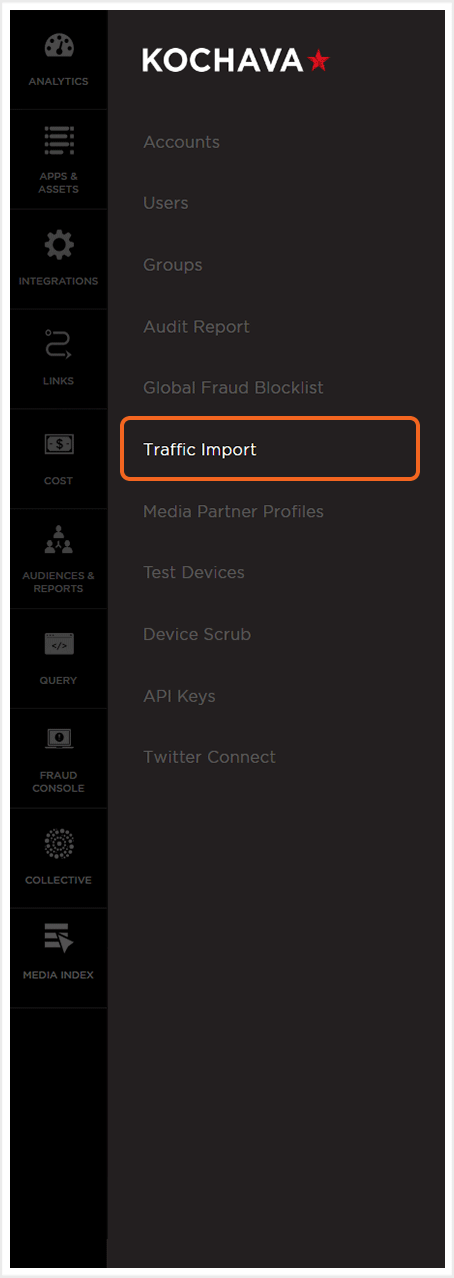This screenshot has width=454, height=1278.
Task: Select the Apps & Assets list icon
Action: [58, 142]
